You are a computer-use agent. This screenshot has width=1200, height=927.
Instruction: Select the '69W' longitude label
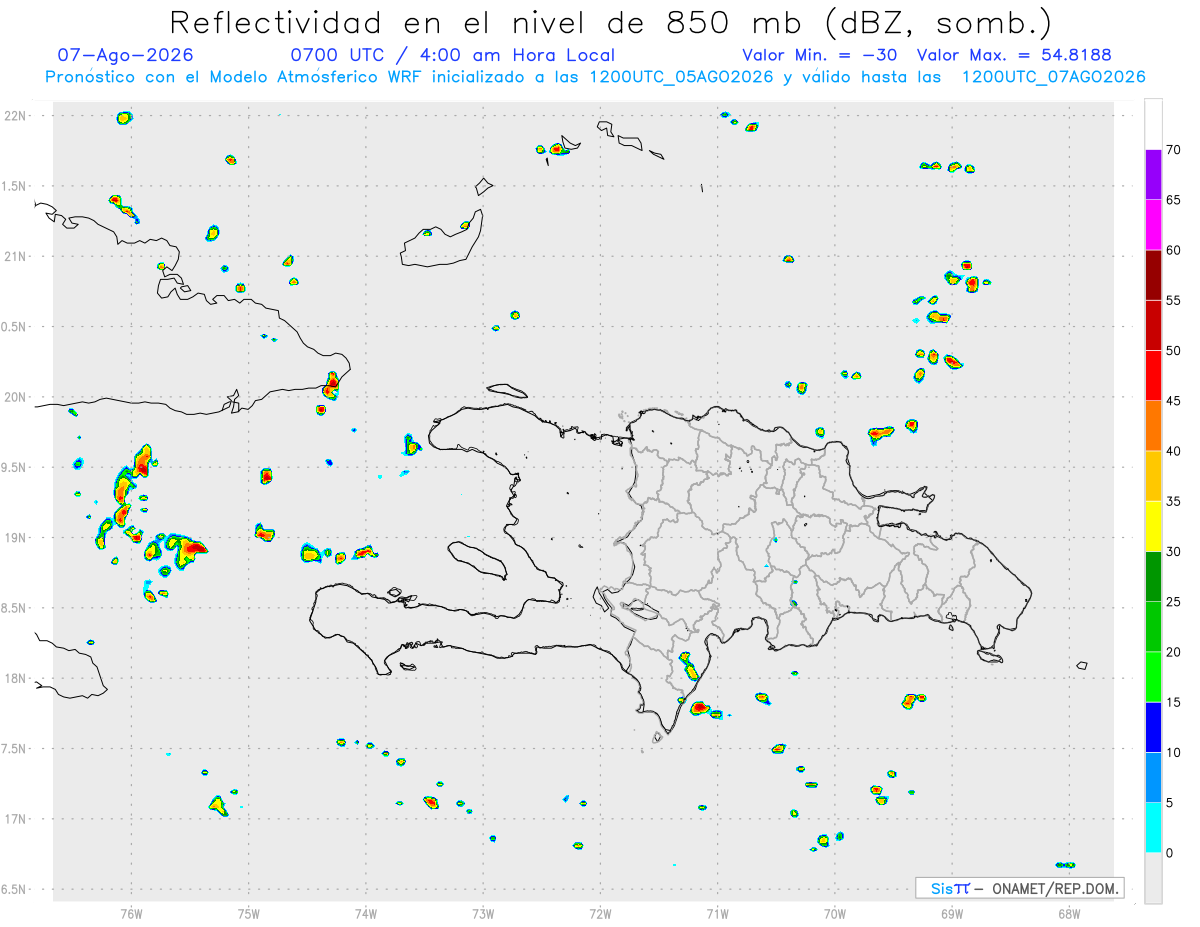952,913
